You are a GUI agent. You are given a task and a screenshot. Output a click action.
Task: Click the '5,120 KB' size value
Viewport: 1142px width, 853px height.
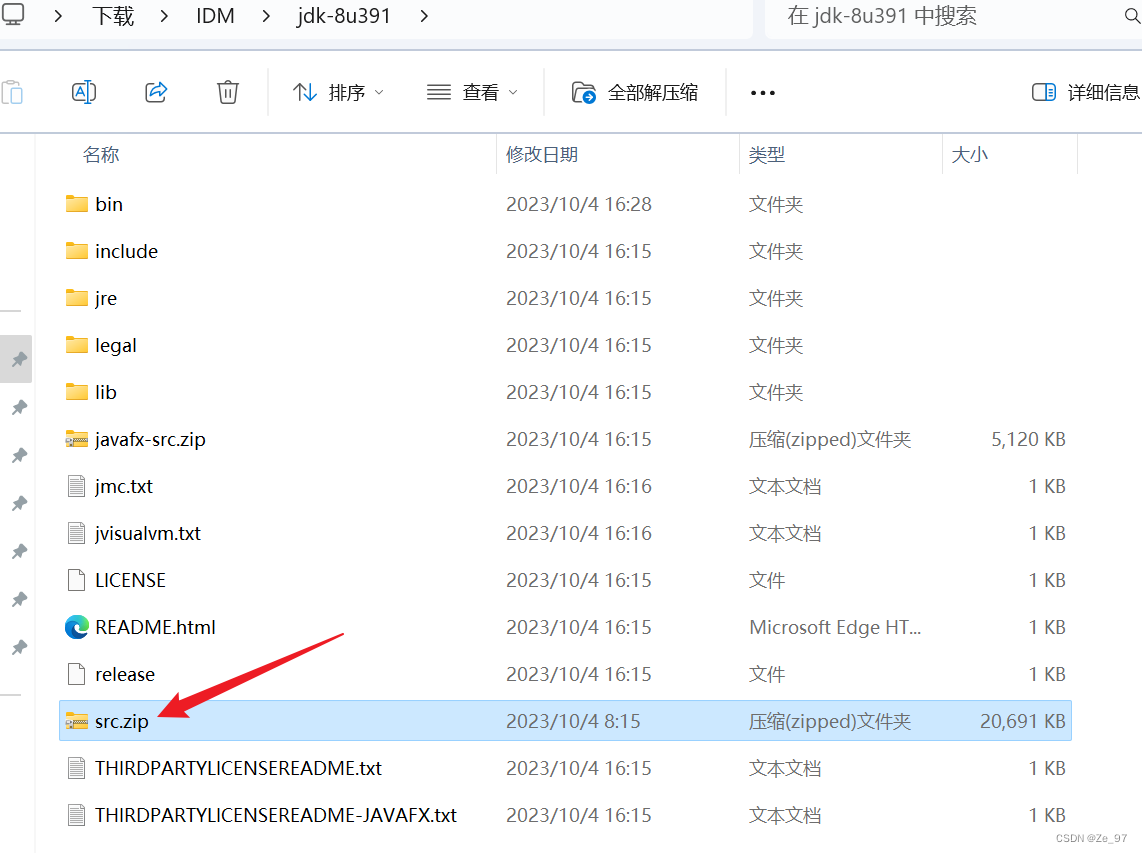point(1028,439)
